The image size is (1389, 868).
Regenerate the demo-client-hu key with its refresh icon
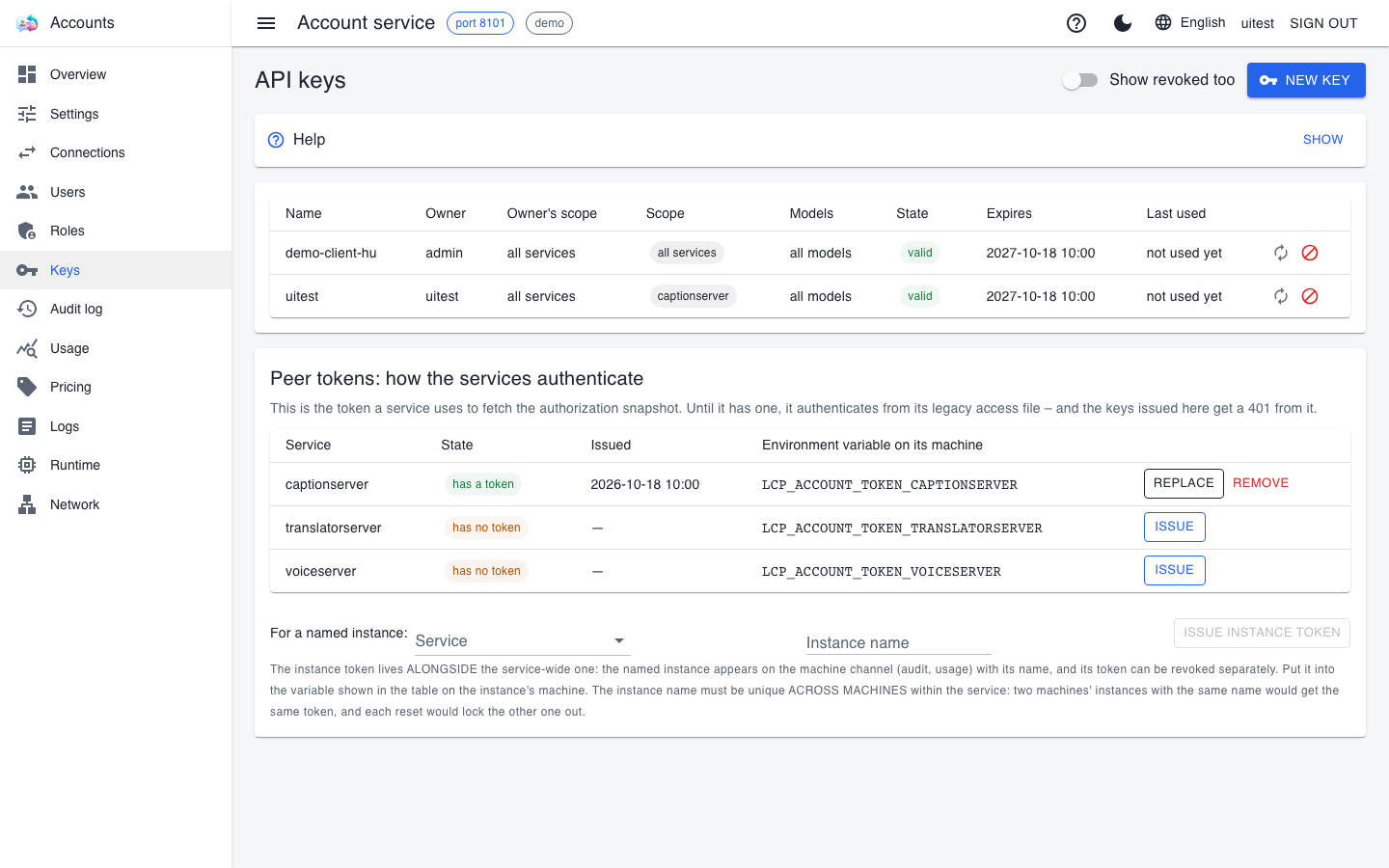click(x=1281, y=253)
